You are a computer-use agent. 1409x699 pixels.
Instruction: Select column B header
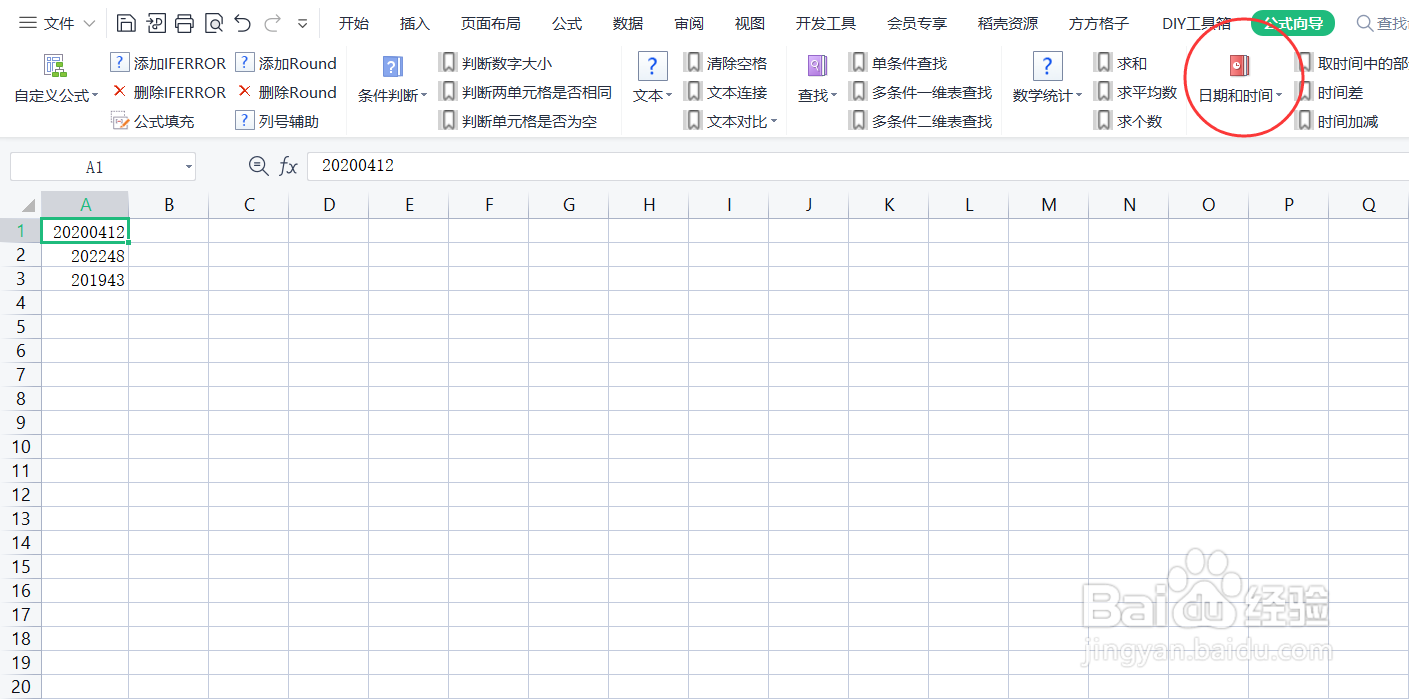tap(169, 205)
